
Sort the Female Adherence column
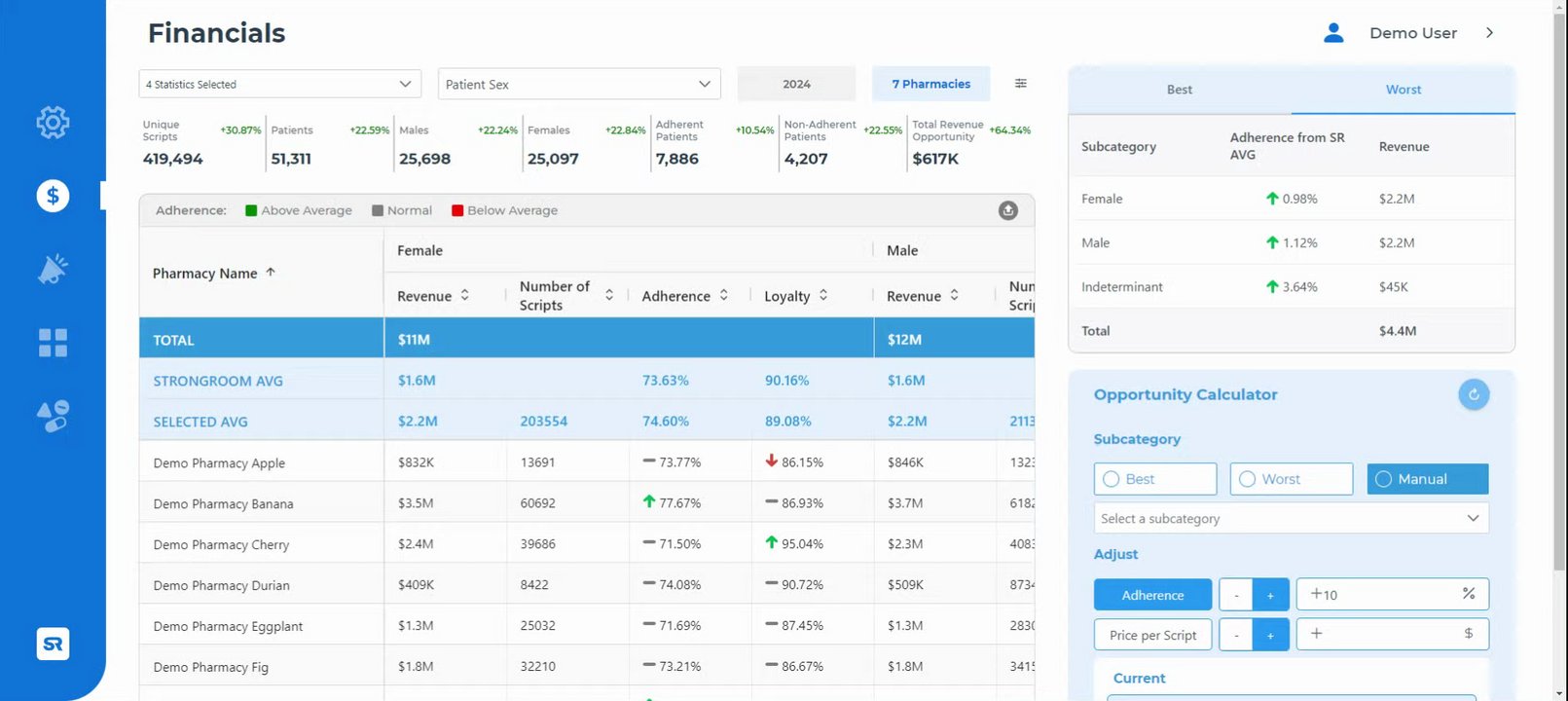pos(724,295)
